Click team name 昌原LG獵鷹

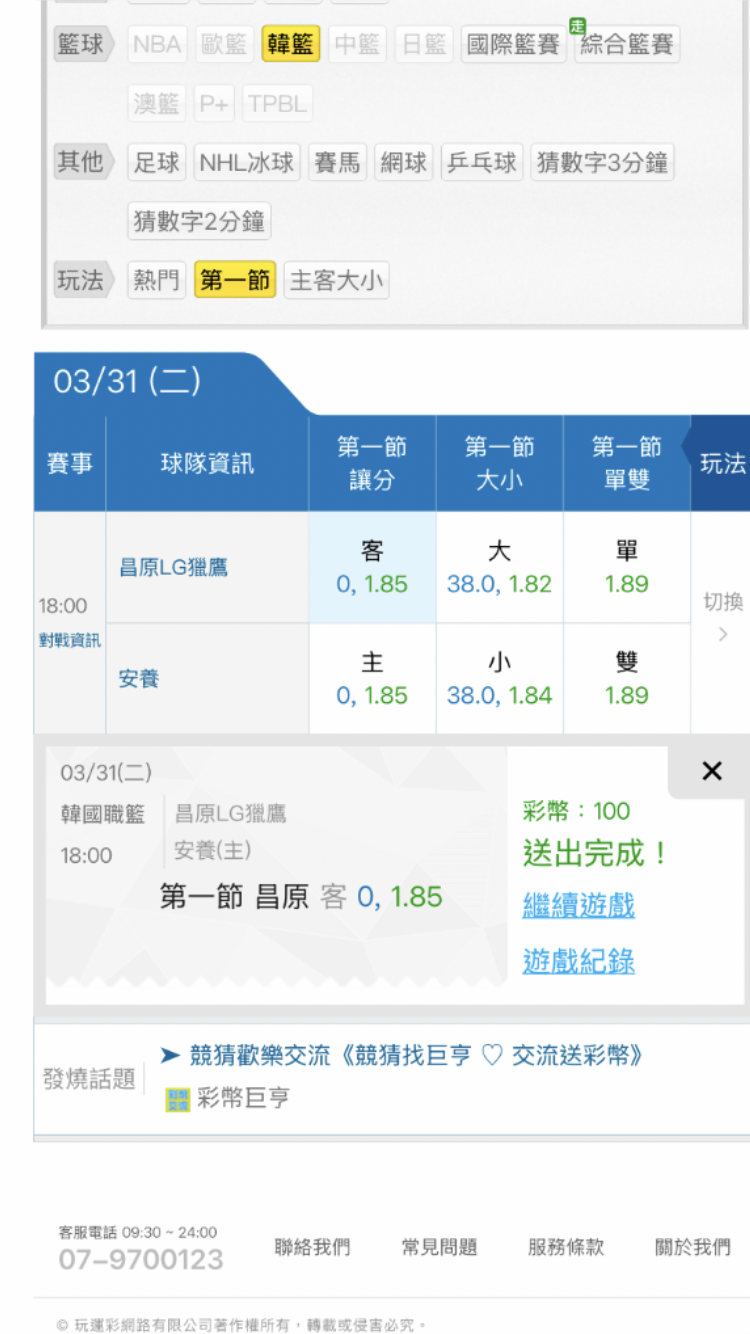[174, 567]
